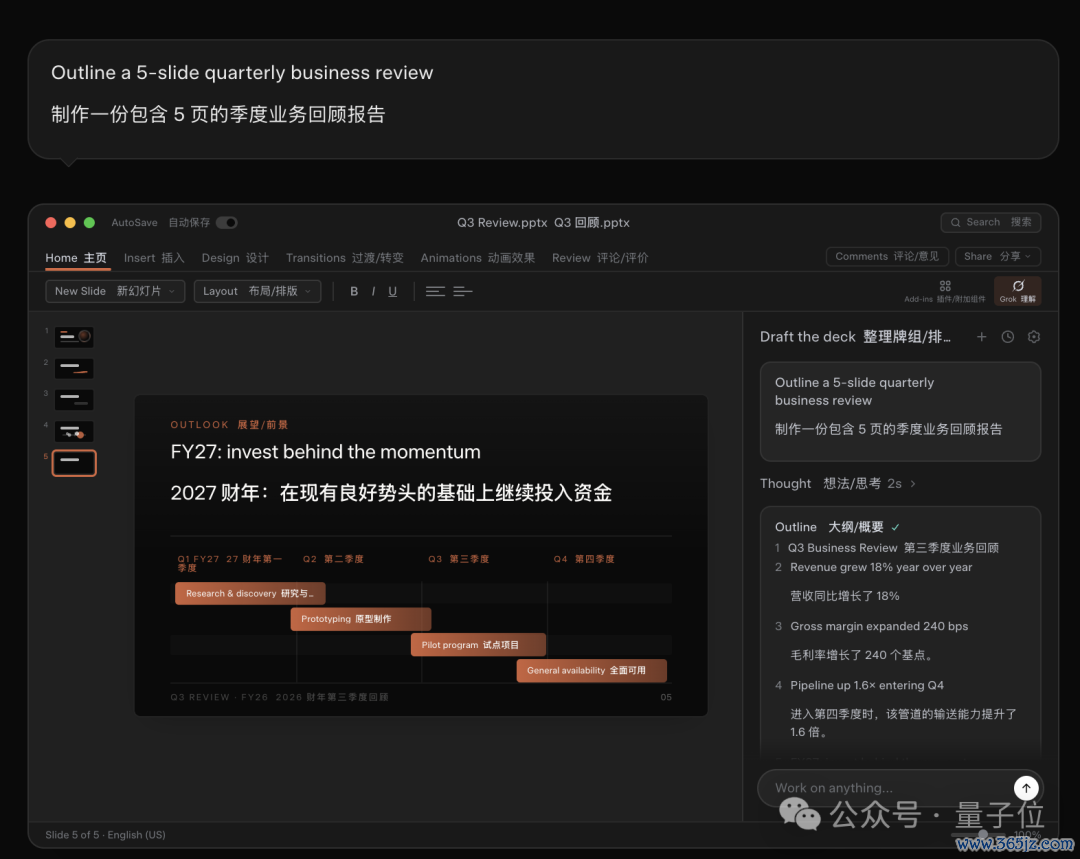Apply left text alignment icon
This screenshot has height=859, width=1080.
(463, 291)
